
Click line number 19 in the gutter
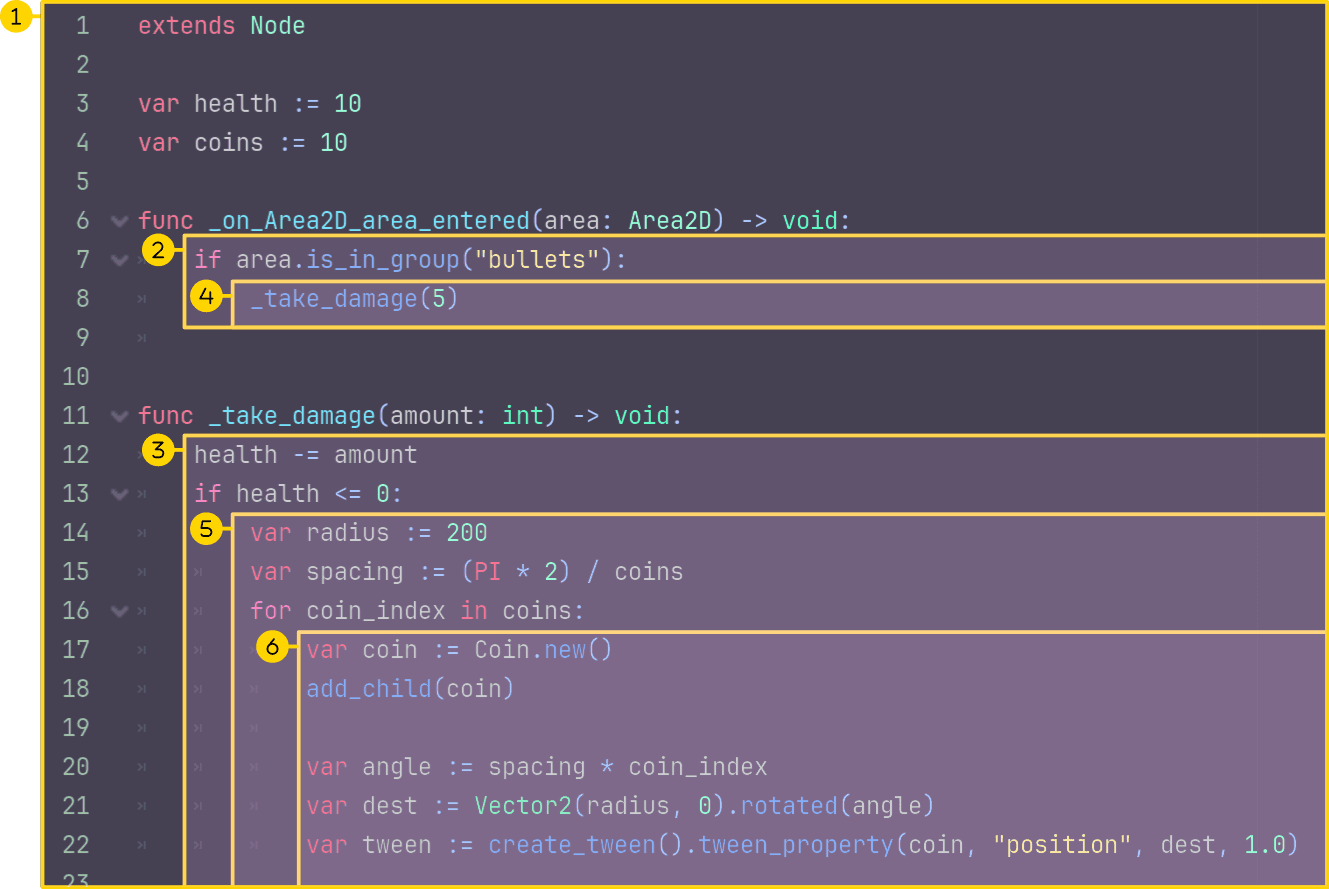76,728
